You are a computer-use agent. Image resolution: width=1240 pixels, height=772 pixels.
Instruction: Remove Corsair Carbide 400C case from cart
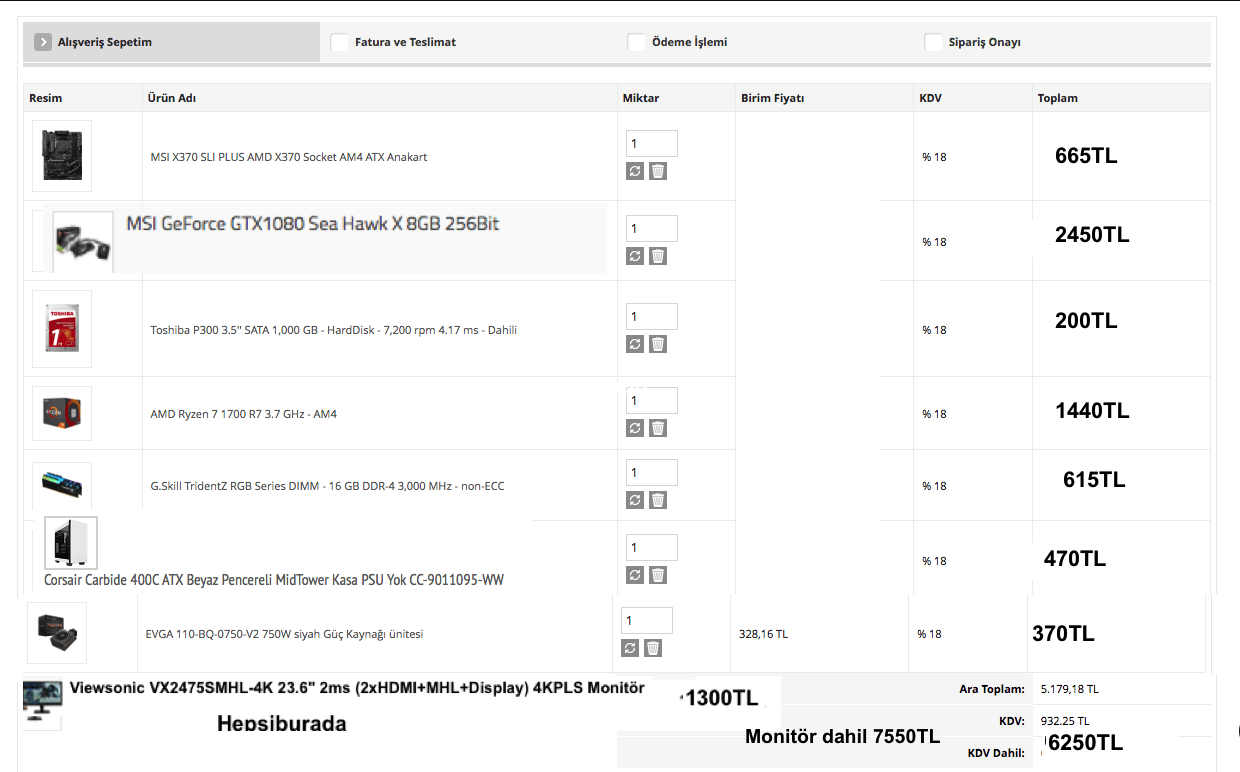pyautogui.click(x=657, y=575)
